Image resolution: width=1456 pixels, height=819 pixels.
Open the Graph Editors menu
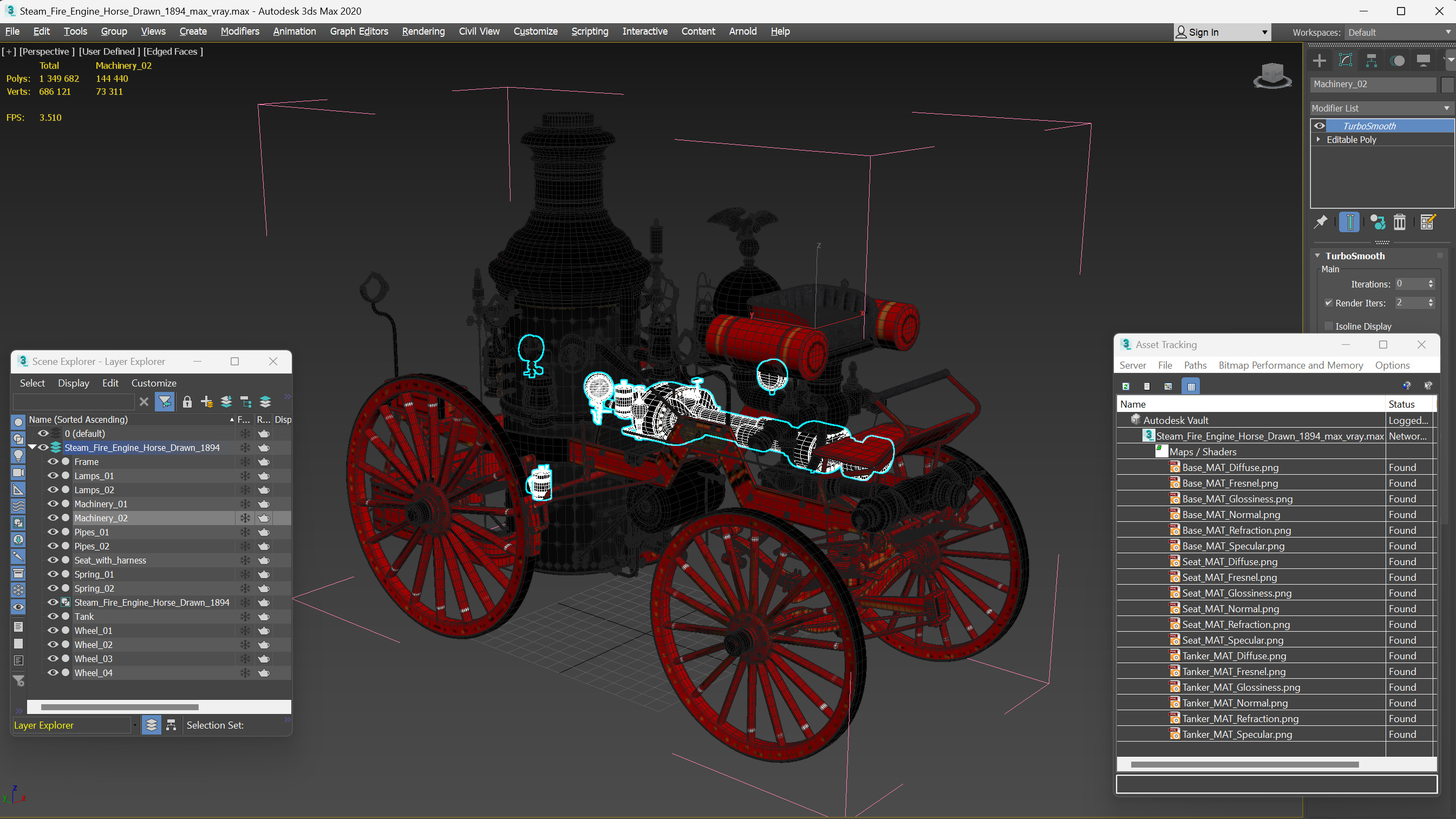pos(359,31)
